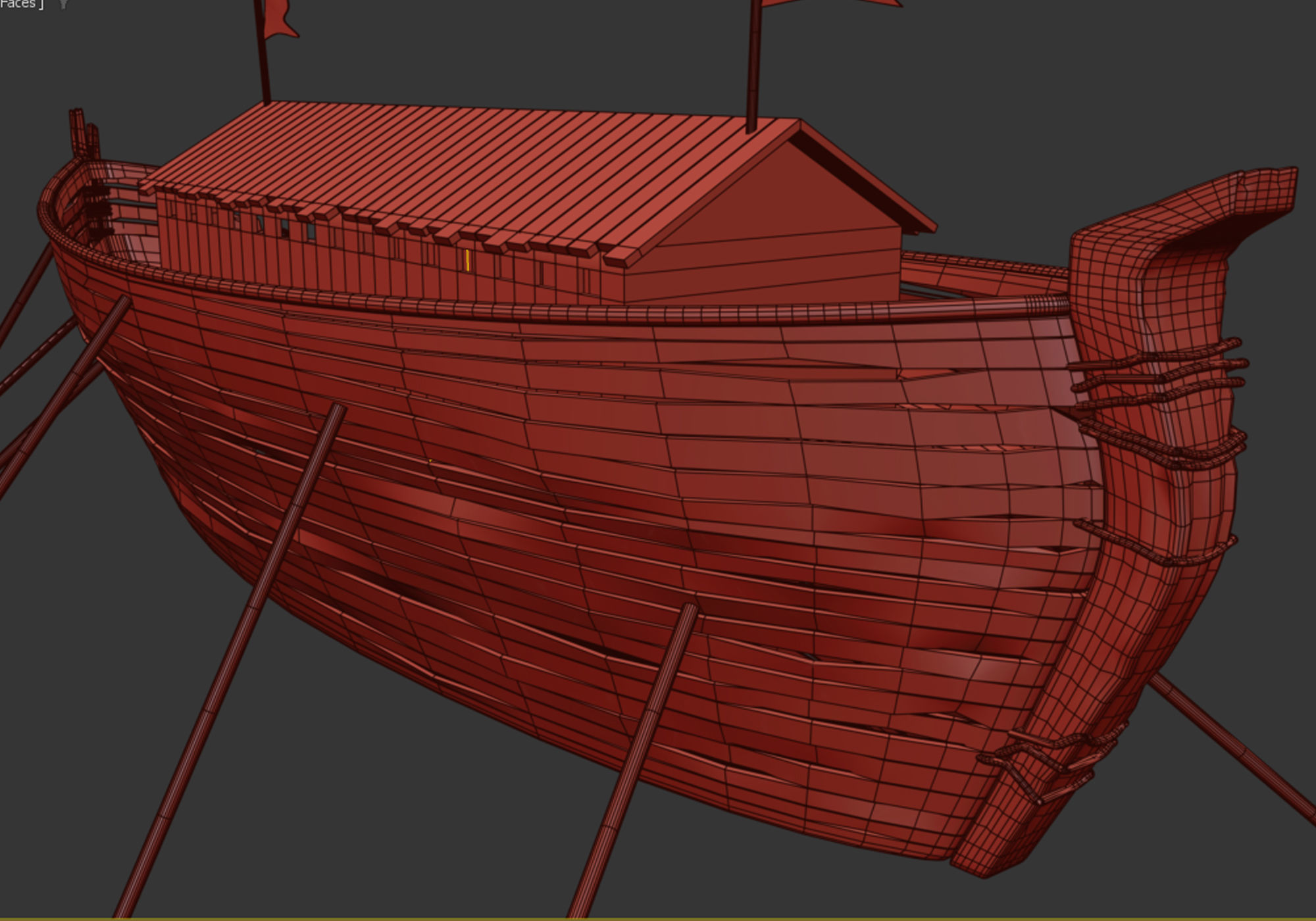Open the 'Faces ]' viewport shading label menu
The image size is (1316, 921).
click(x=22, y=4)
